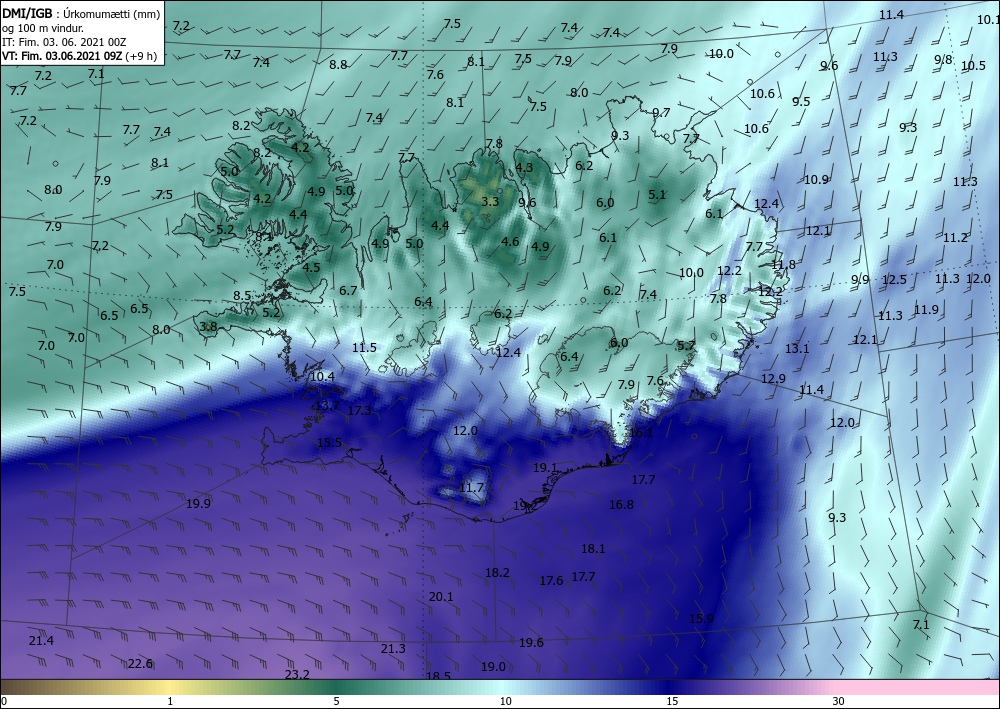Select the 5.1 value in northern Iceland

pyautogui.click(x=657, y=195)
